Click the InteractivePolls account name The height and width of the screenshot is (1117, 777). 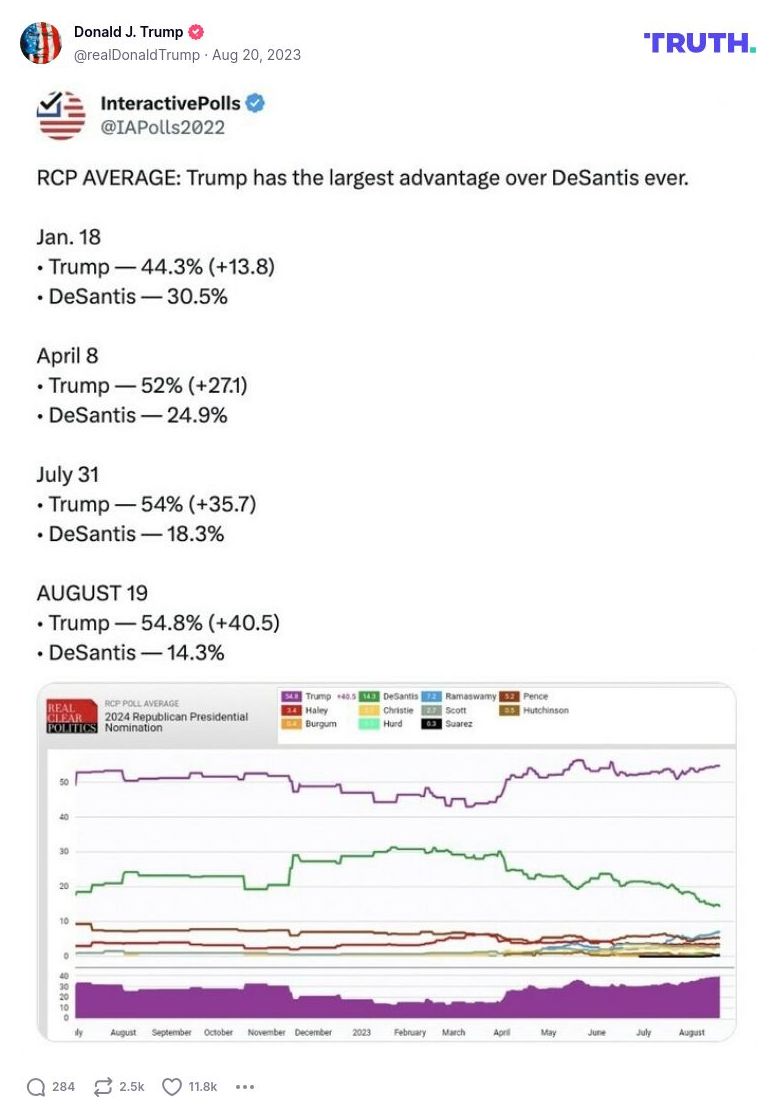[171, 103]
